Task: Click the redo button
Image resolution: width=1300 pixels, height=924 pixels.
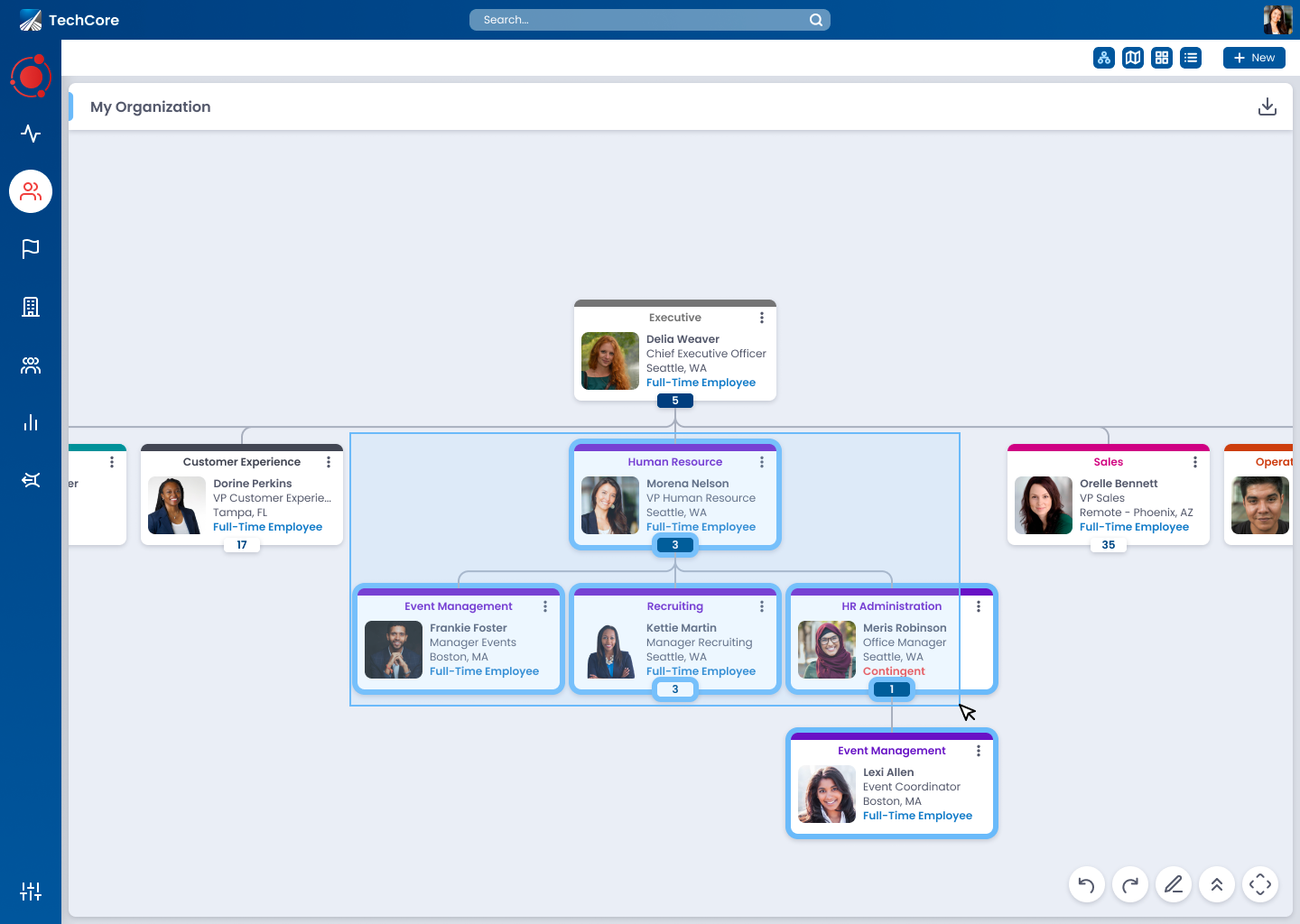Action: click(x=1129, y=884)
